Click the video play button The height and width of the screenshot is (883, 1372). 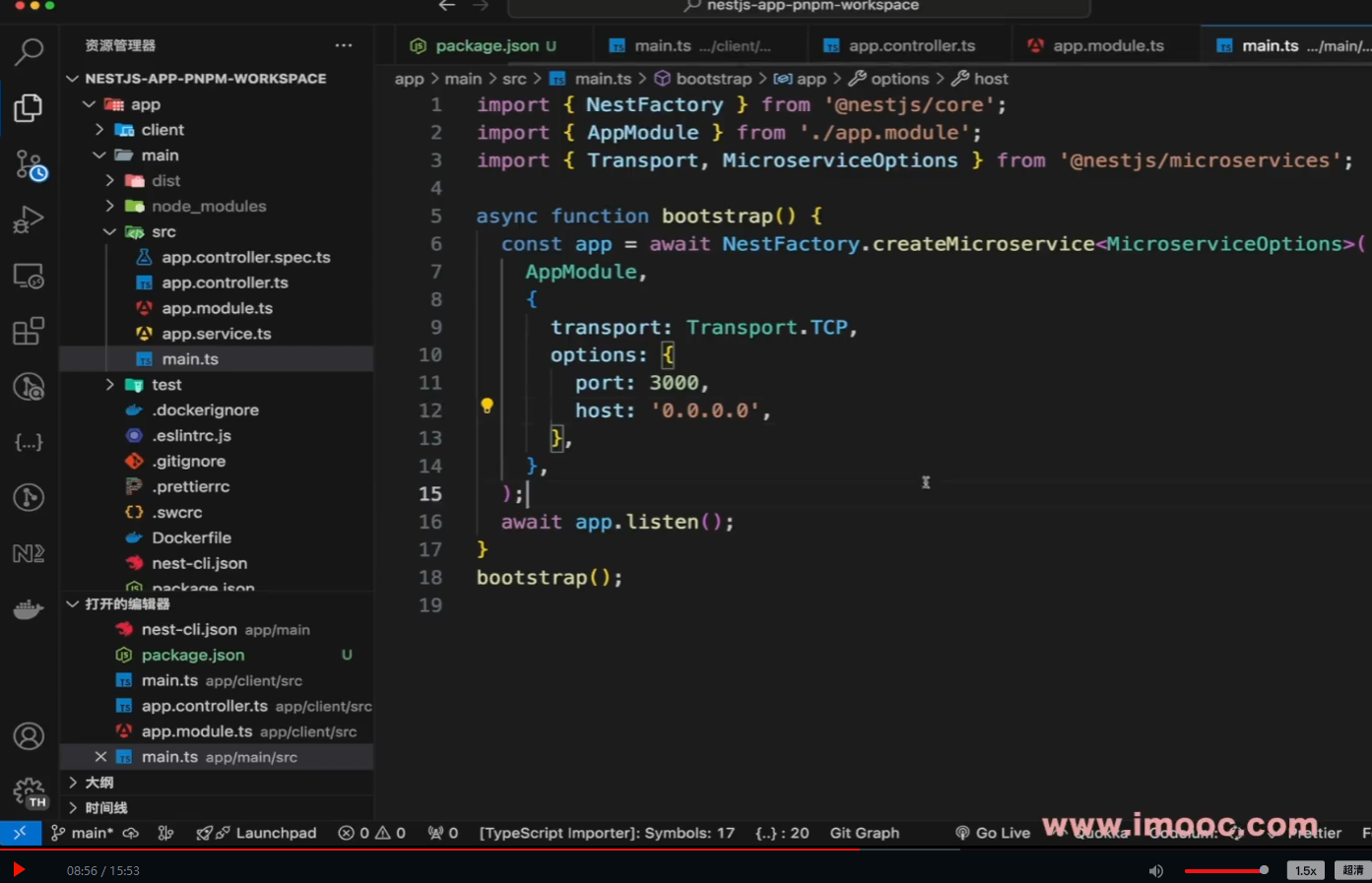click(x=18, y=870)
